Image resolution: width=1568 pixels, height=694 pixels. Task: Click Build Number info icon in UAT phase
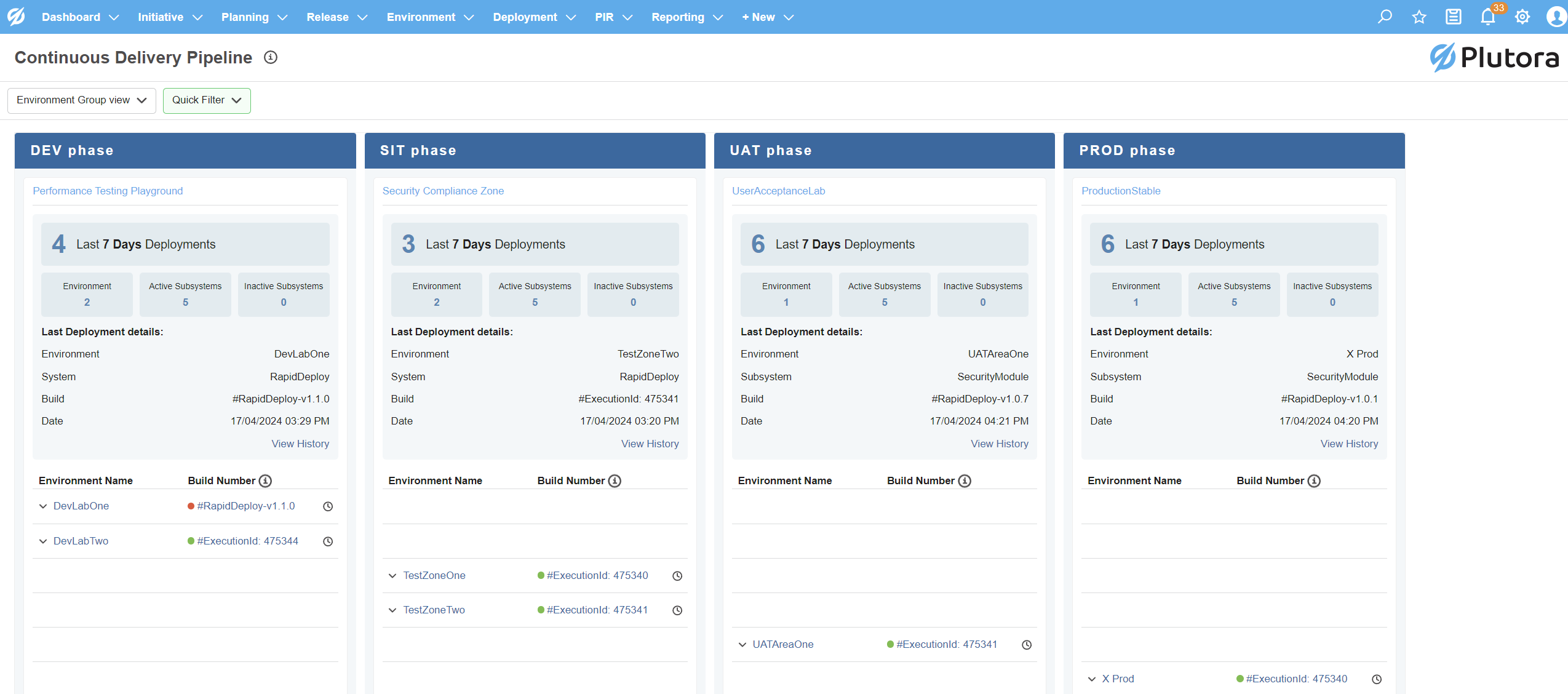coord(965,481)
